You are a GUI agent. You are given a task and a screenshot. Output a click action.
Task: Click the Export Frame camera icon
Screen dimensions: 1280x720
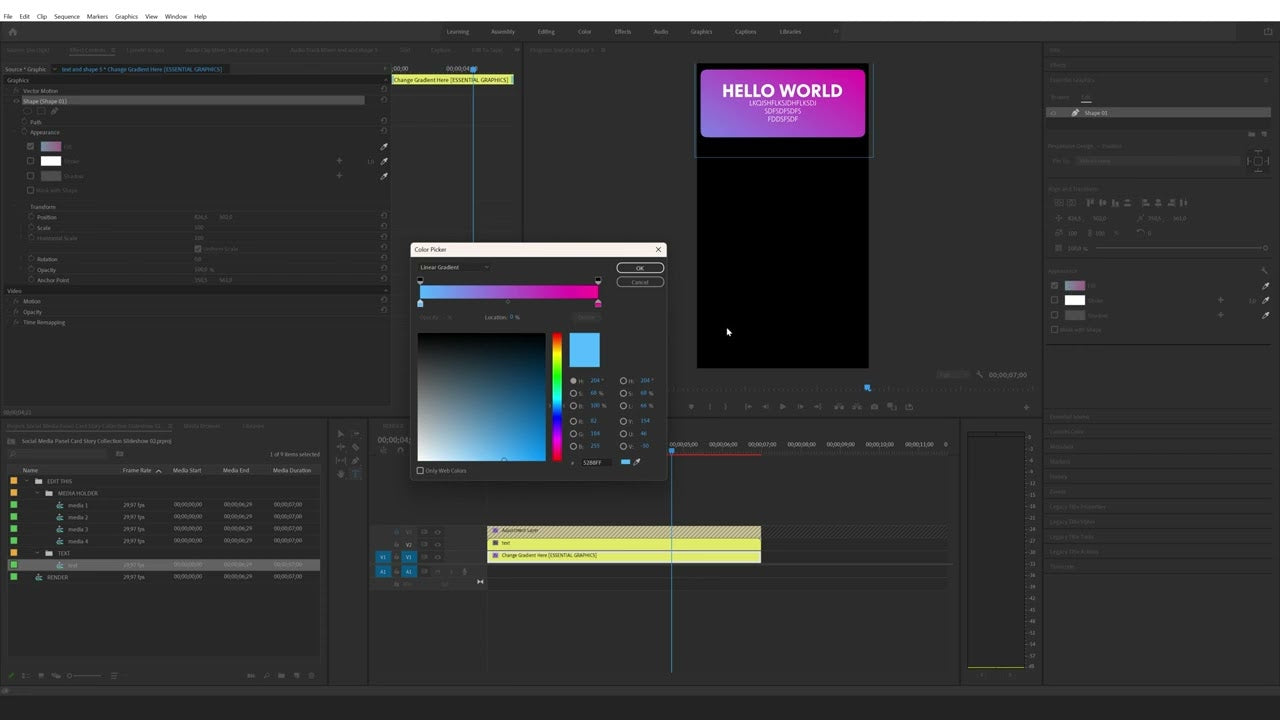click(873, 406)
